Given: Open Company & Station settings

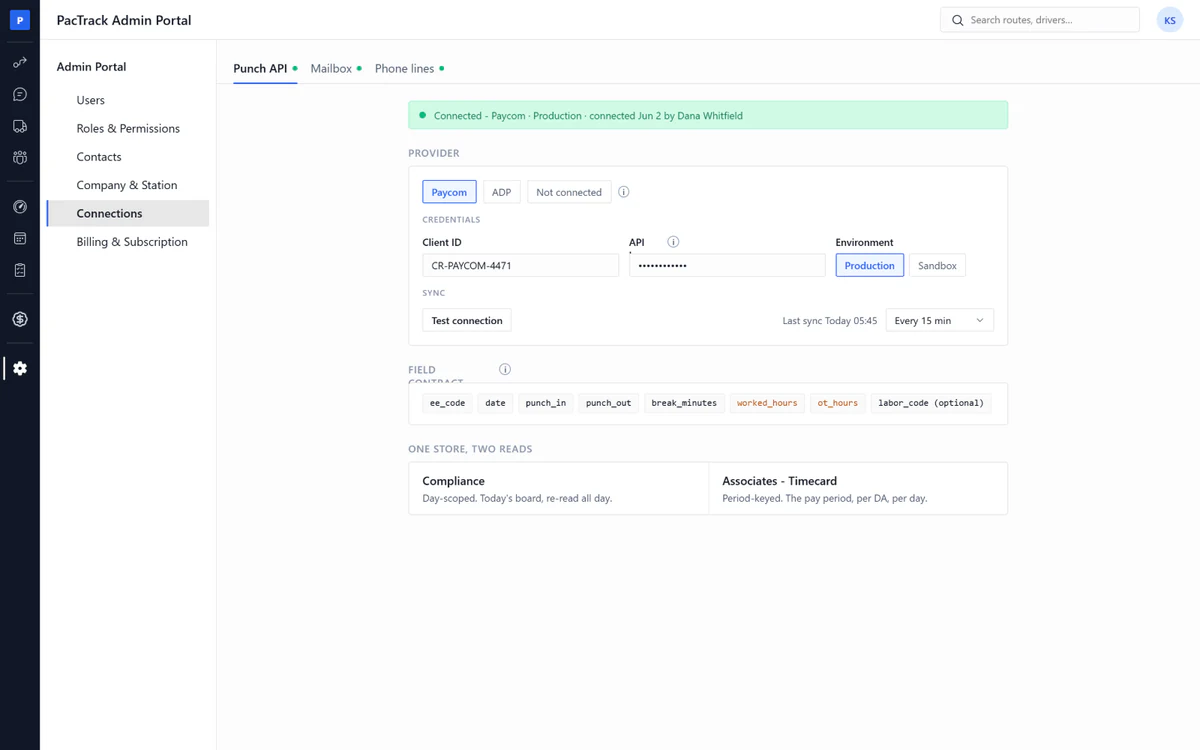Looking at the screenshot, I should pyautogui.click(x=128, y=185).
